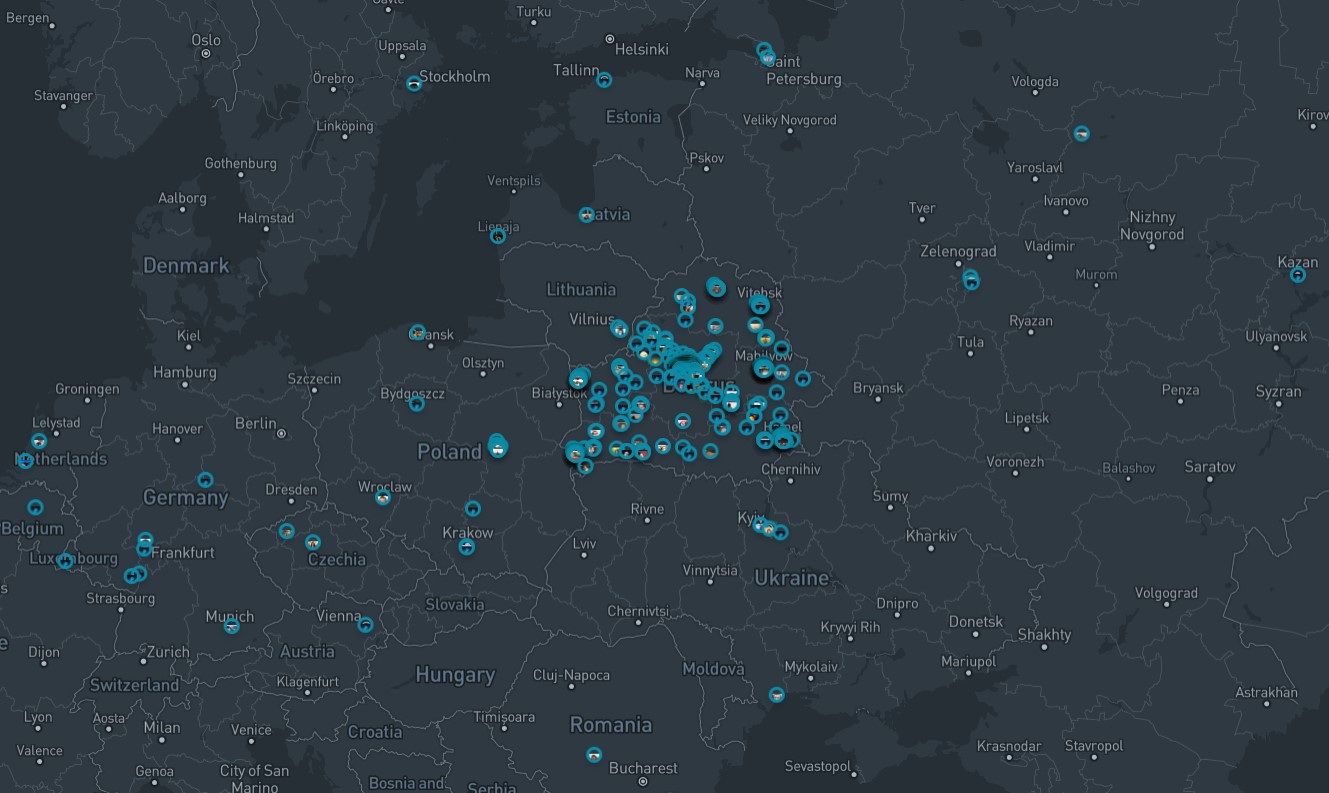Image resolution: width=1329 pixels, height=793 pixels.
Task: Select the Lithuania country label
Action: point(581,289)
